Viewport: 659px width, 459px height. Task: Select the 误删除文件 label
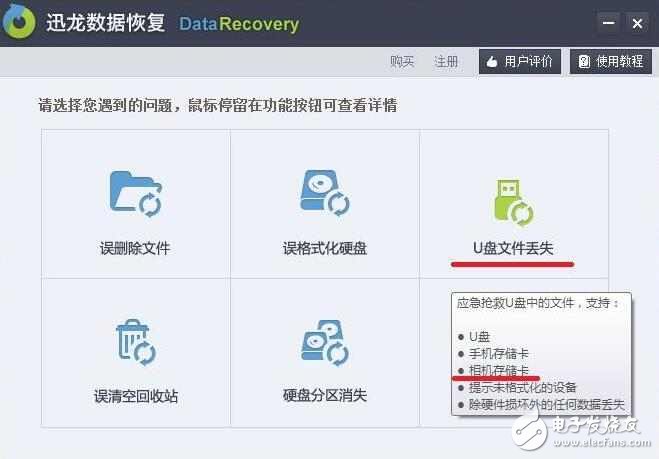point(135,248)
